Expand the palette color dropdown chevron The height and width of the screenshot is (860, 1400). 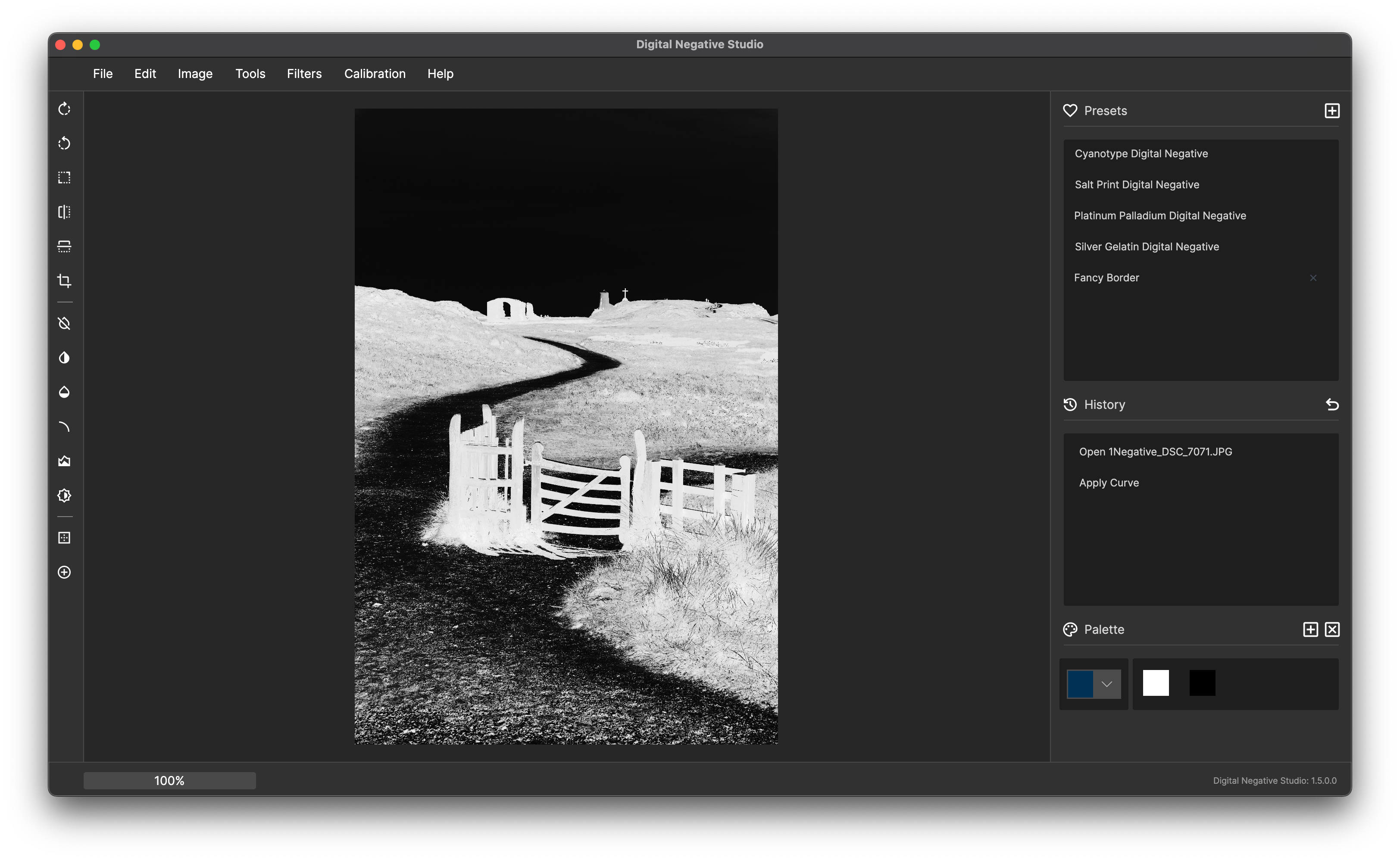pos(1106,684)
